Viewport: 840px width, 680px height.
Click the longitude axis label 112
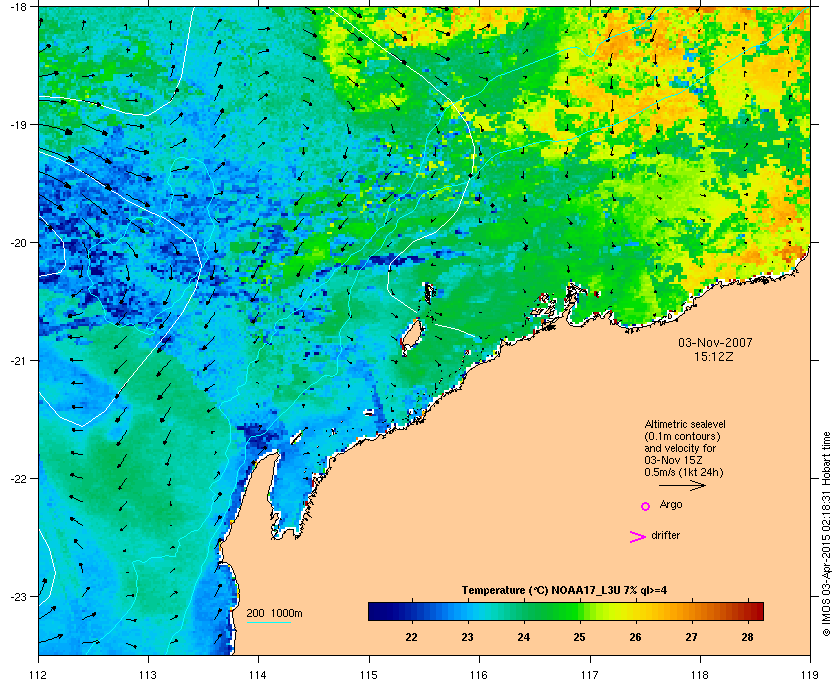coord(39,675)
